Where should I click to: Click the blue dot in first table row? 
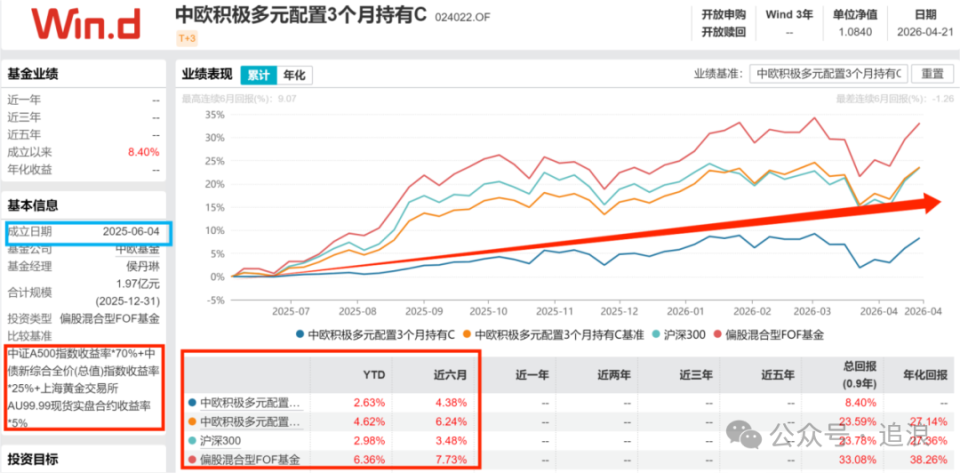tap(193, 403)
